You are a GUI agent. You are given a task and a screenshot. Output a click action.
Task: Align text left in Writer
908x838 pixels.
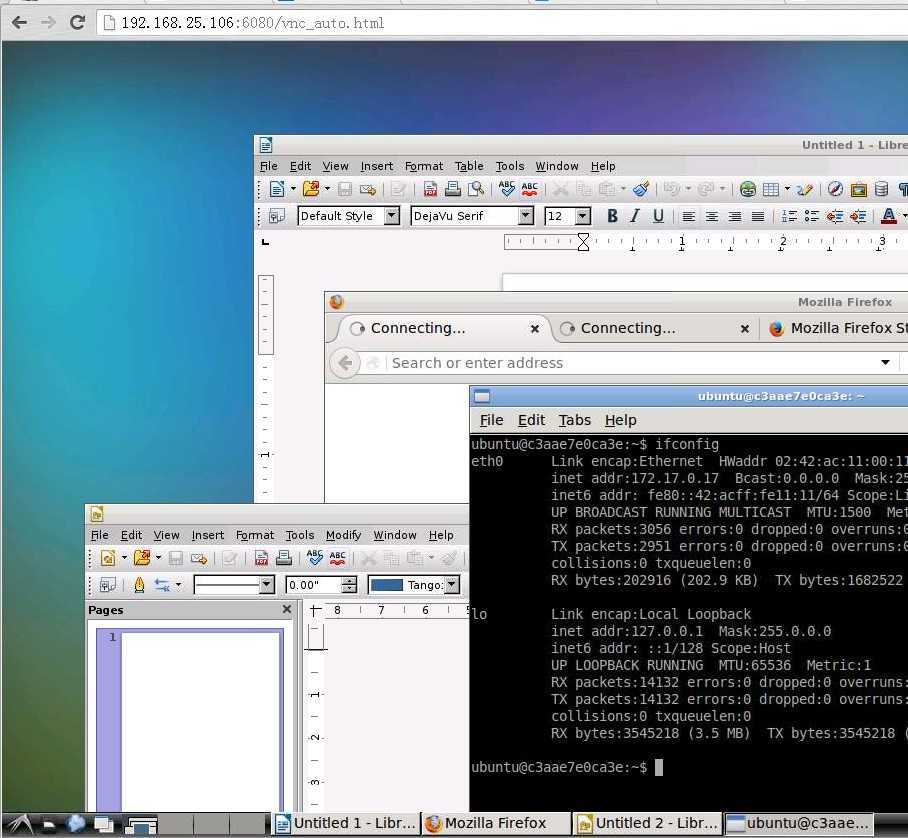pos(689,217)
